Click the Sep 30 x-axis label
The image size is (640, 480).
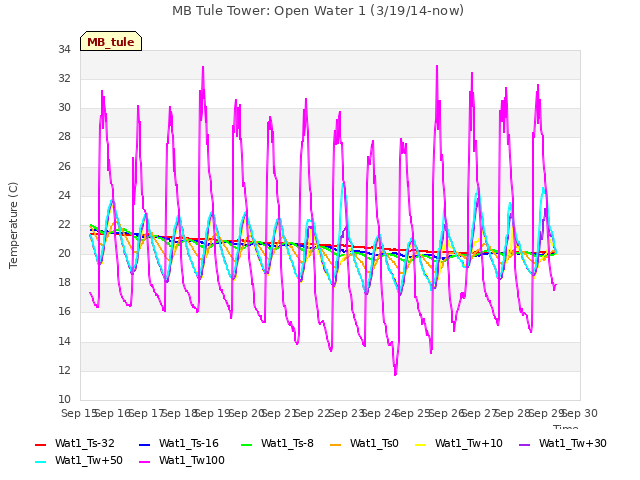(580, 413)
